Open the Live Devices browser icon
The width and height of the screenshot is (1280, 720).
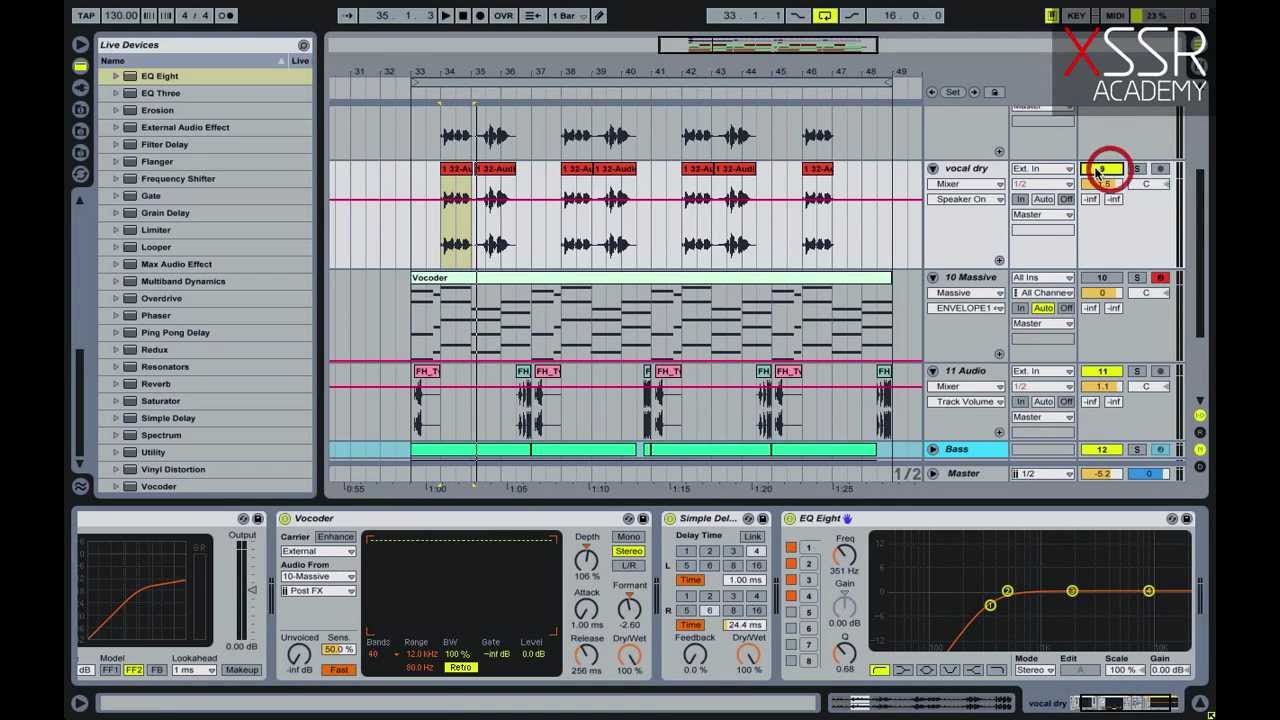80,66
